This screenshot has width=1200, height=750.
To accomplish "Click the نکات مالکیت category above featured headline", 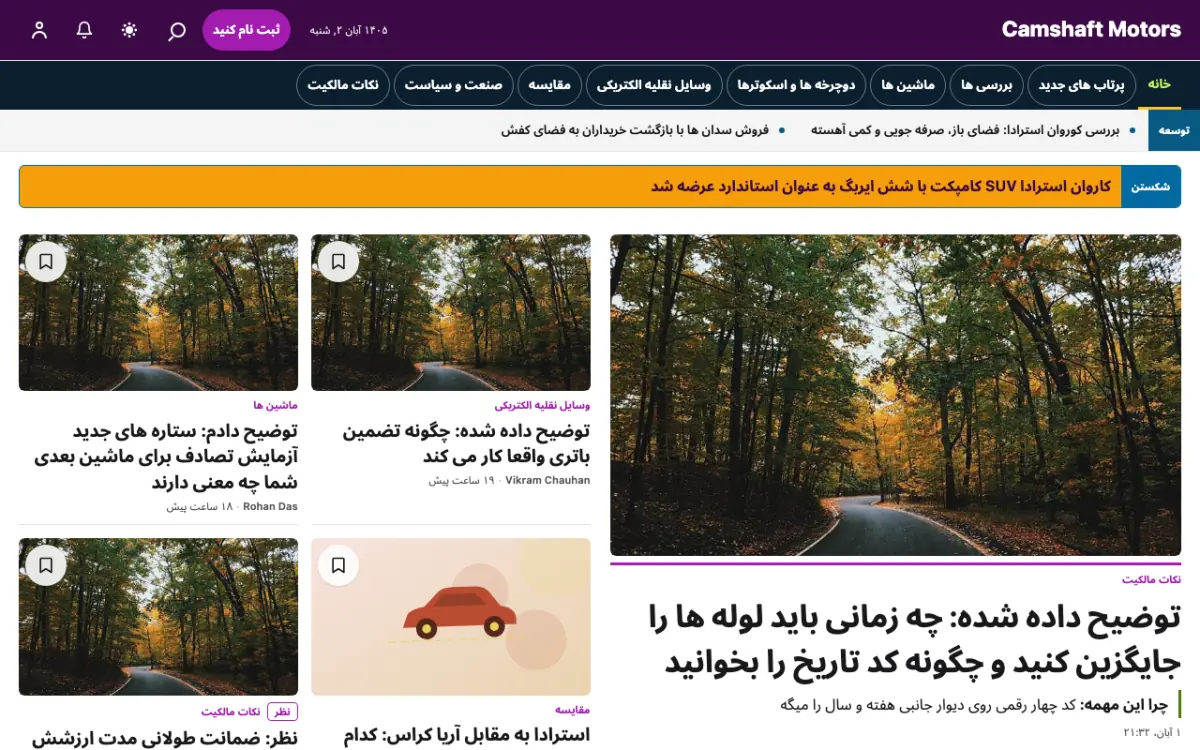I will 1151,580.
